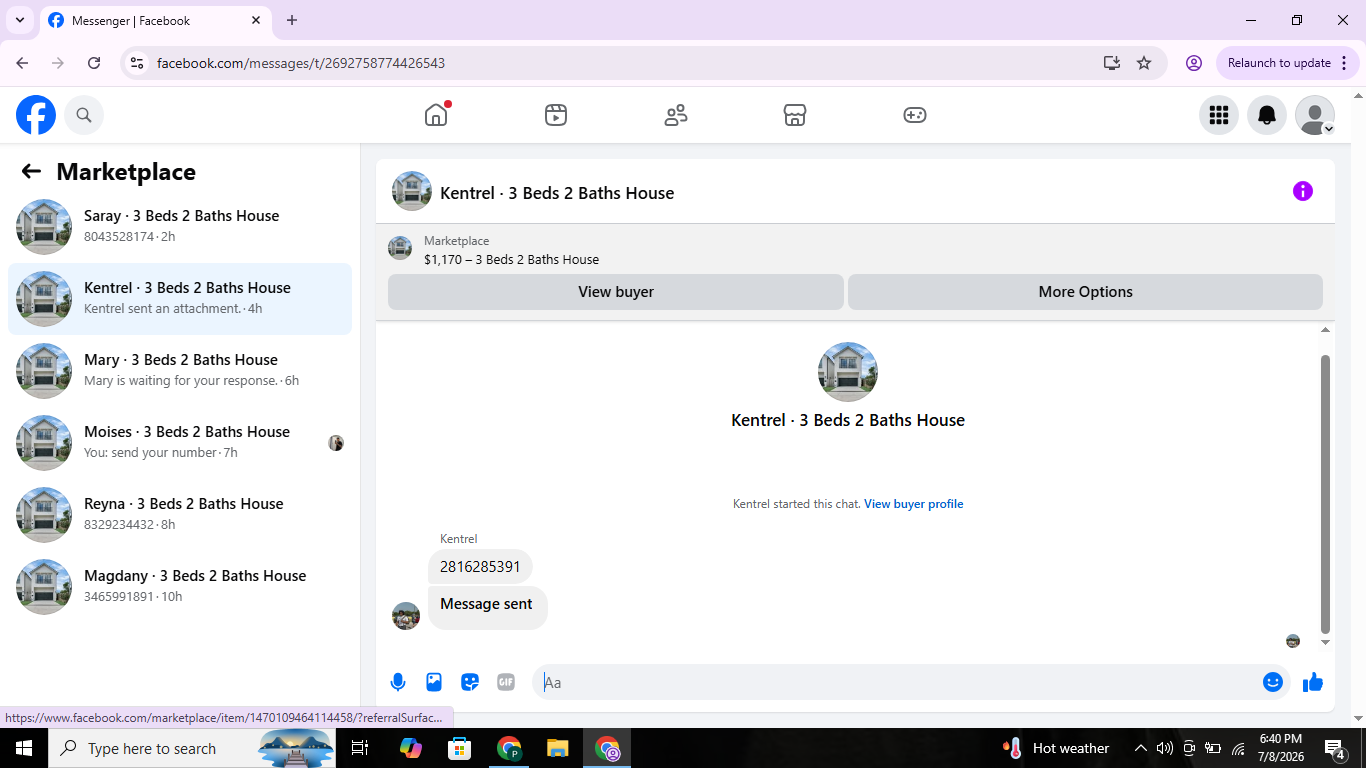Attach a photo with the image icon

(434, 682)
